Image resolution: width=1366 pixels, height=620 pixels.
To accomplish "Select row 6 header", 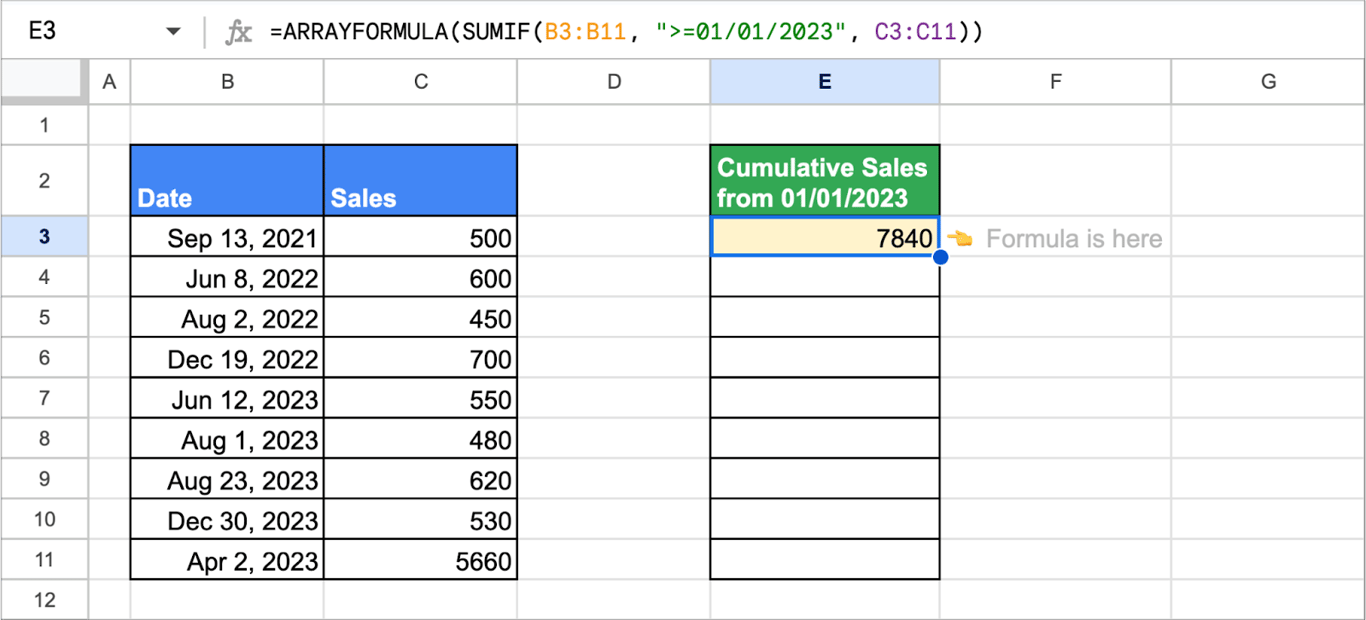I will (44, 358).
